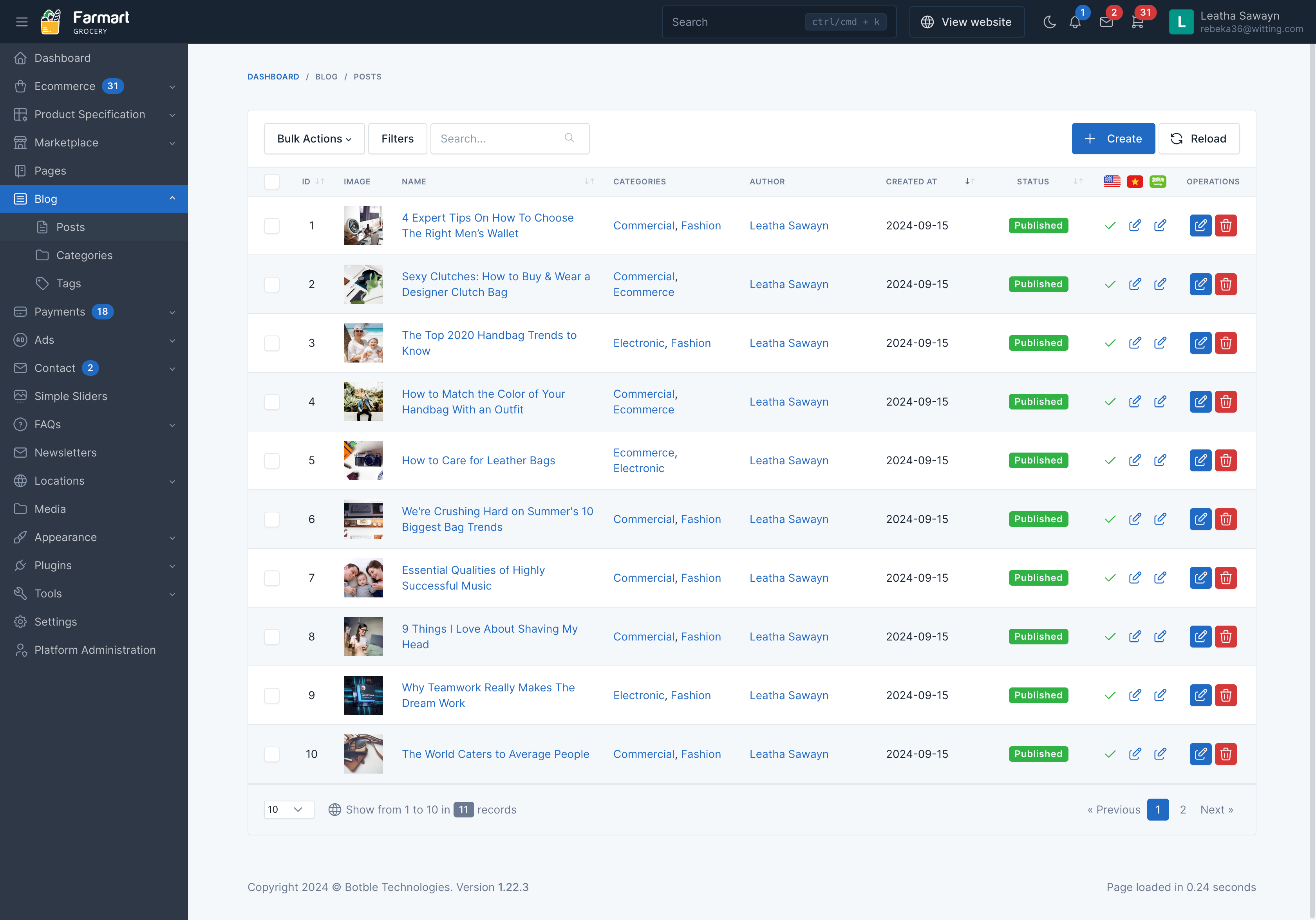
Task: Edit Vietnamese translation for post 1
Action: point(1135,226)
